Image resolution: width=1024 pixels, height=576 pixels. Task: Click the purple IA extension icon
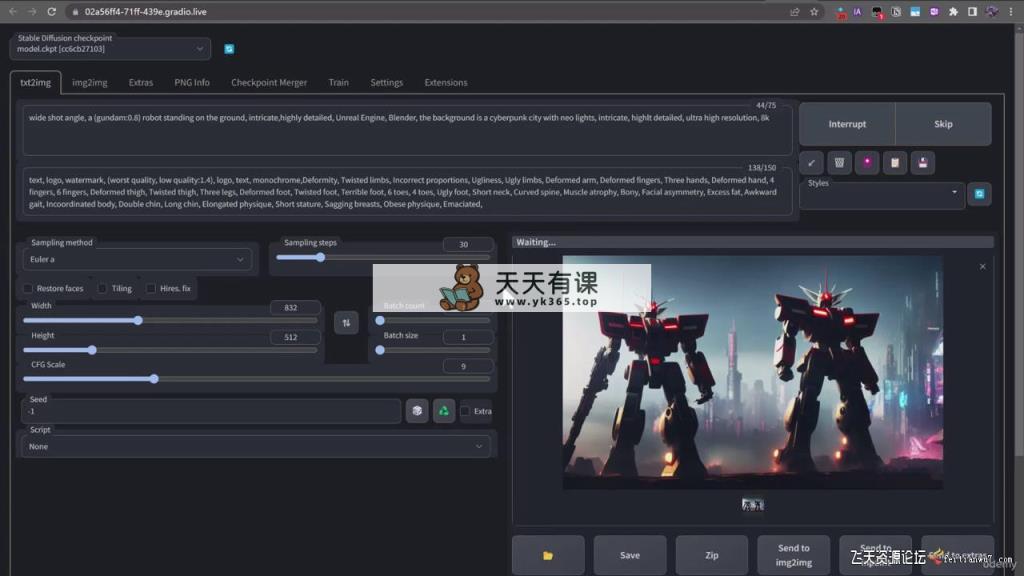click(x=857, y=12)
